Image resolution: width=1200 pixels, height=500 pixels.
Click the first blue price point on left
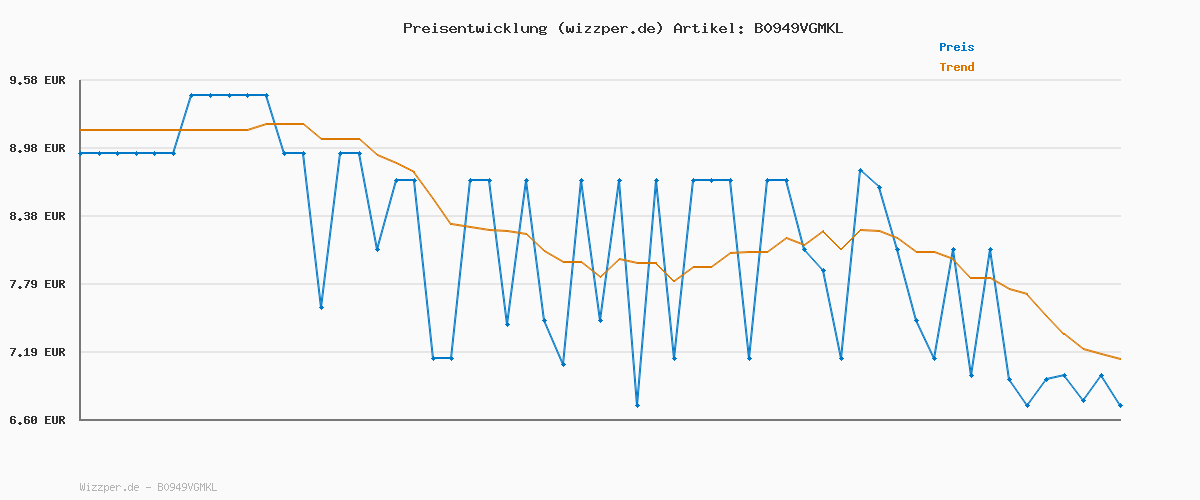point(81,153)
